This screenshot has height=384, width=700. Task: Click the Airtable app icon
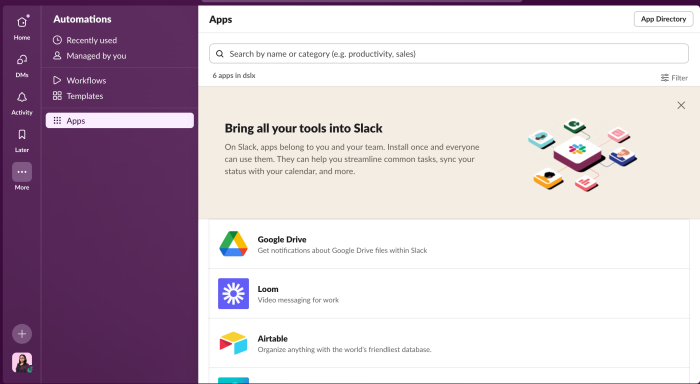[x=233, y=343]
